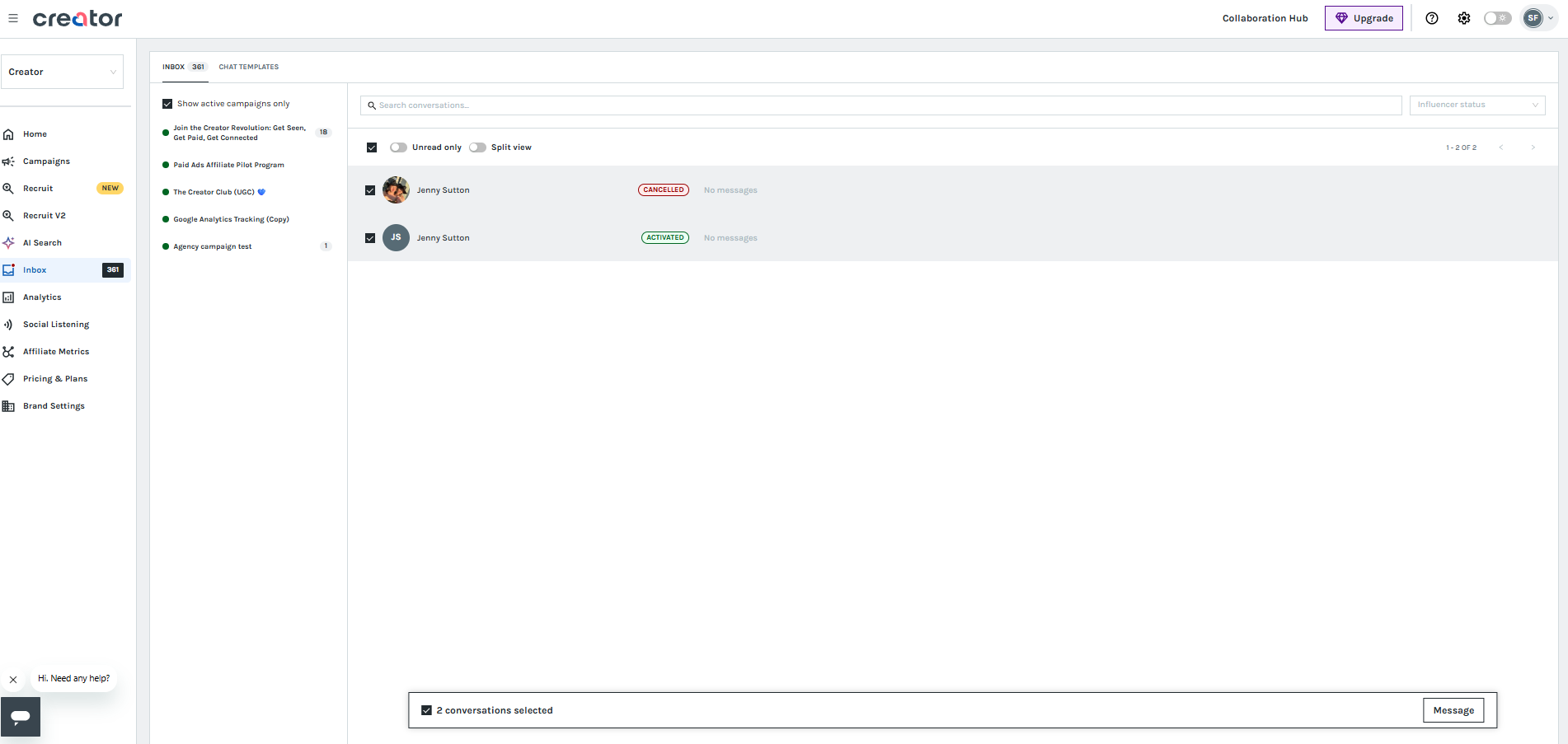Click the Affiliate Metrics icon
The image size is (1568, 744).
(x=8, y=352)
